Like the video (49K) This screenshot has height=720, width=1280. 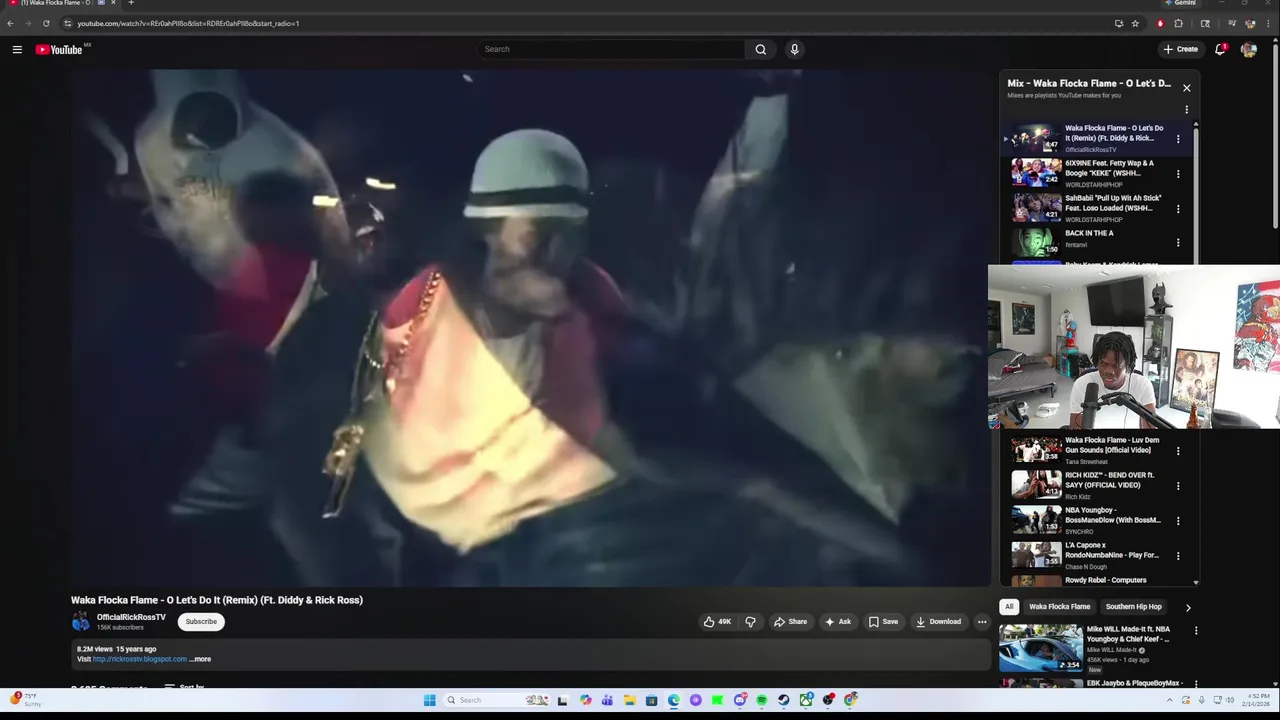[717, 622]
